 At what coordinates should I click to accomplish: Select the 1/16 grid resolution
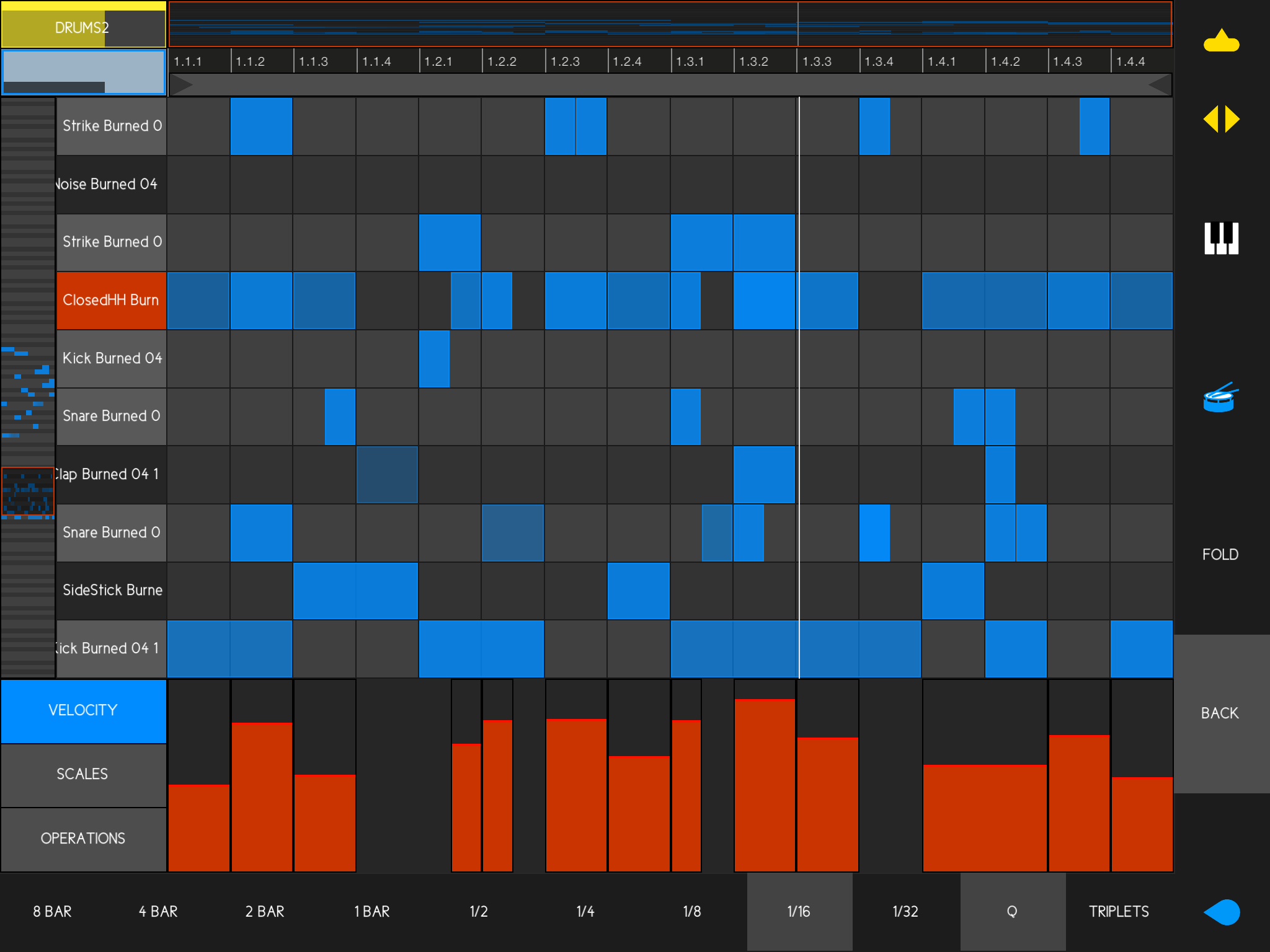(799, 912)
